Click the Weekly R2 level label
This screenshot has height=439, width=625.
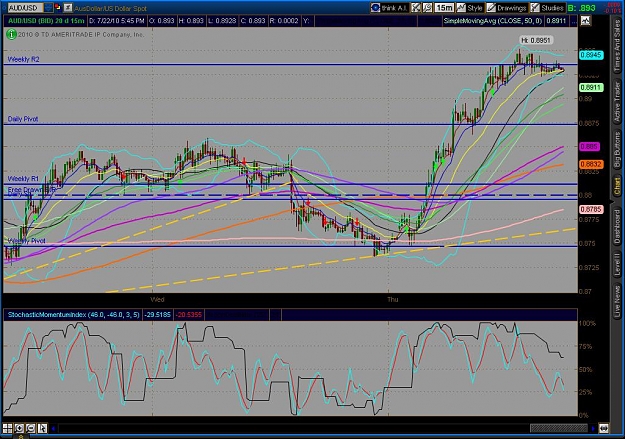(x=24, y=59)
